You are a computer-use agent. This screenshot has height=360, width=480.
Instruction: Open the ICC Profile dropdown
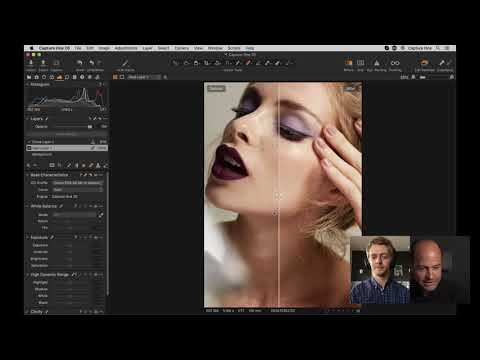(x=78, y=183)
